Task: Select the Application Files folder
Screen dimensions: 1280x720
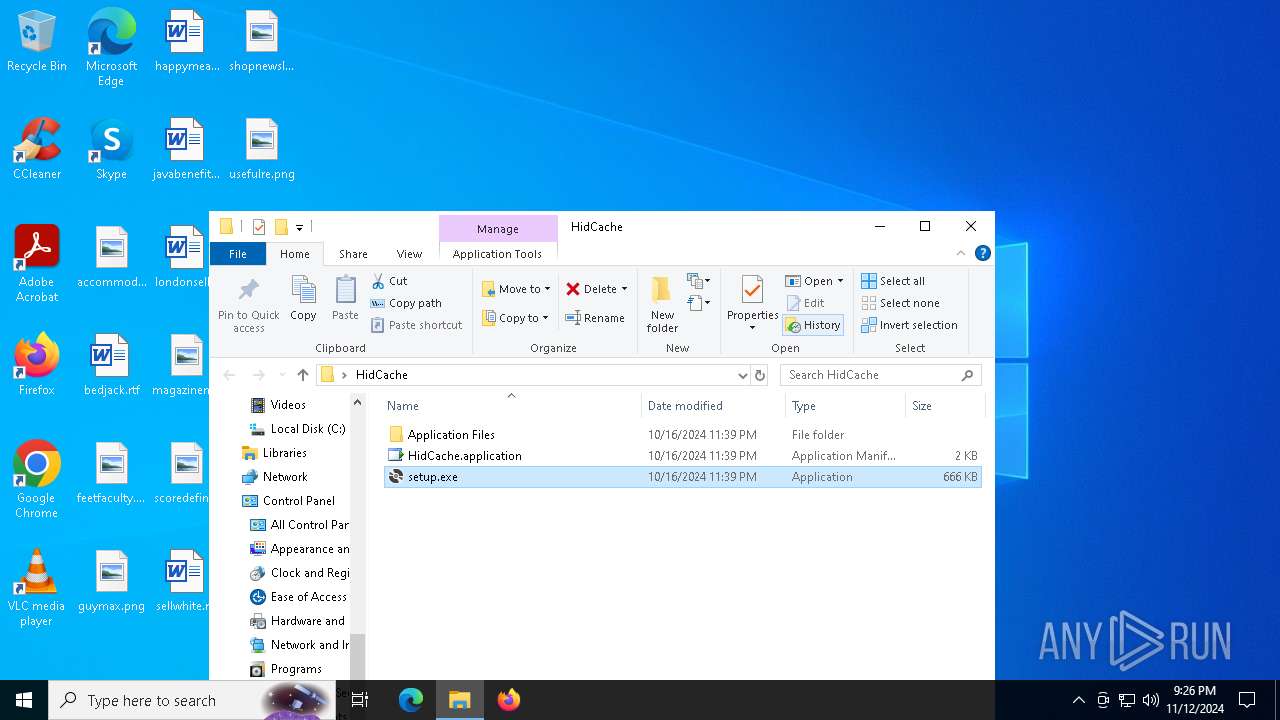Action: coord(682,435)
